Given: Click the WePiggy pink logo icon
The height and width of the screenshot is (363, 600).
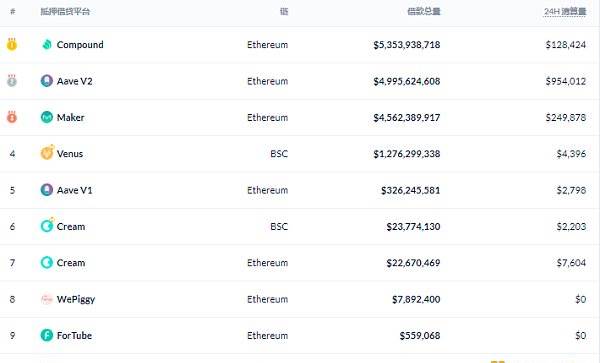Looking at the screenshot, I should pyautogui.click(x=47, y=299).
